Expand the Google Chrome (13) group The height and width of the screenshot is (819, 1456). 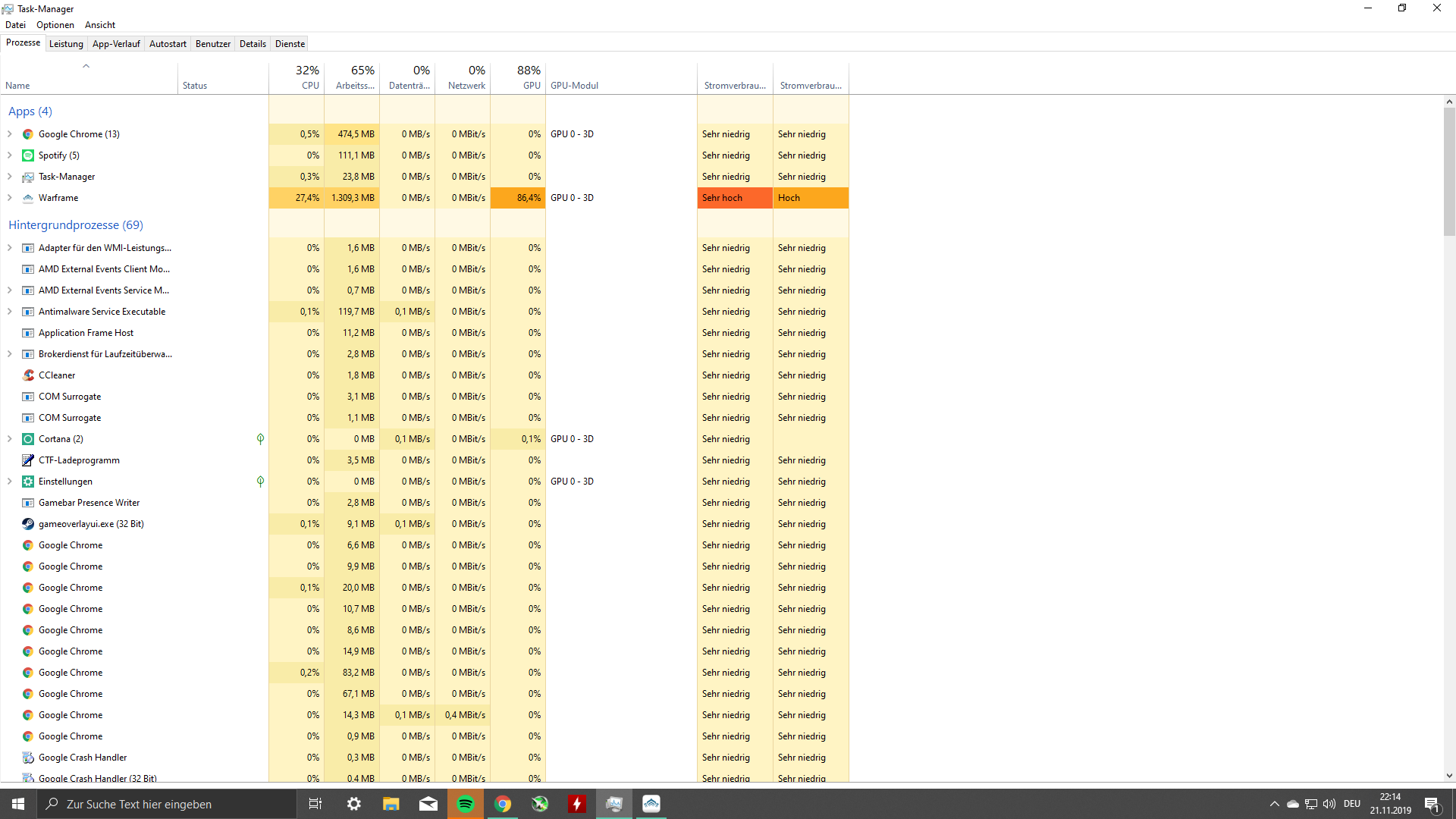coord(10,134)
